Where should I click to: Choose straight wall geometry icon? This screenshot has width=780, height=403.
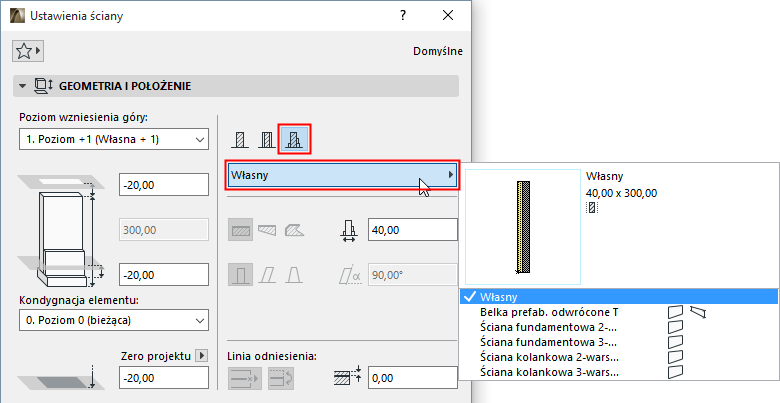point(241,230)
